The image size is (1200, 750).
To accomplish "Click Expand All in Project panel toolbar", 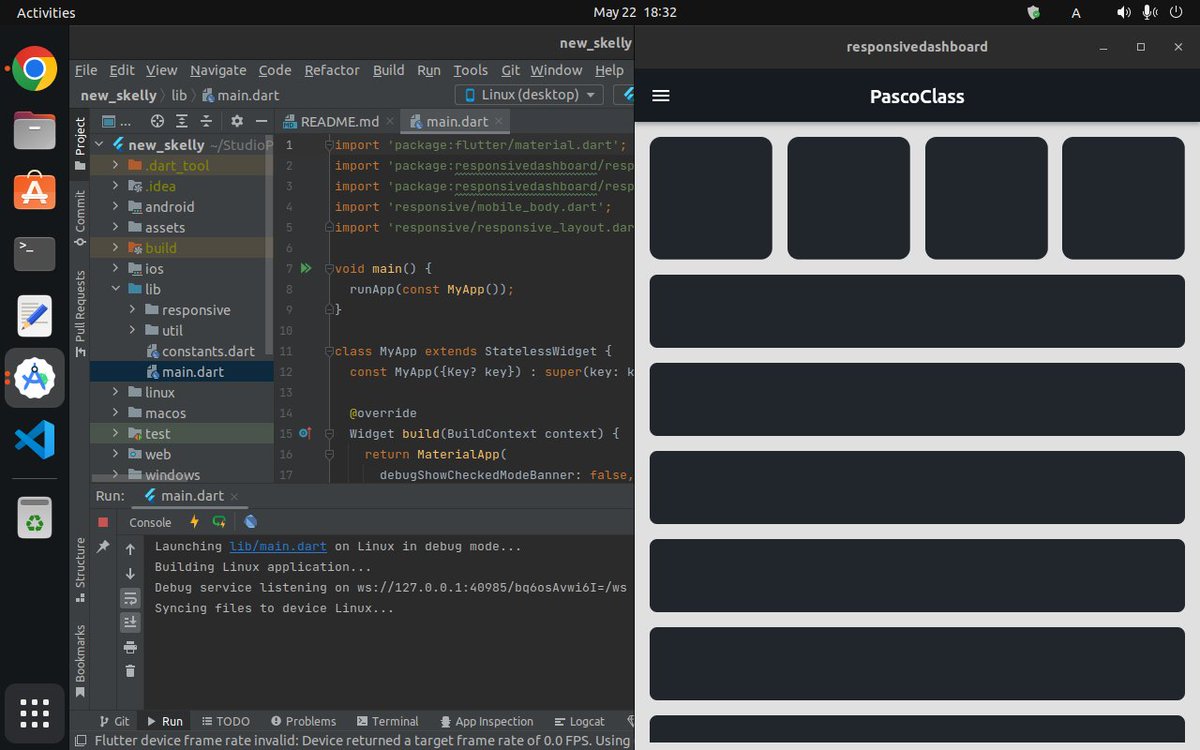I will 182,121.
